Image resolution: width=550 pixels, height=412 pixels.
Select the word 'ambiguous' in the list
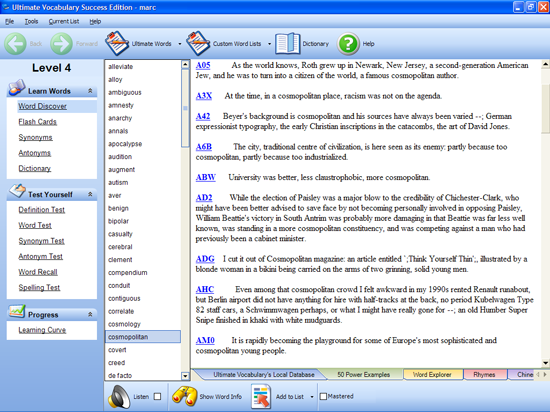125,93
